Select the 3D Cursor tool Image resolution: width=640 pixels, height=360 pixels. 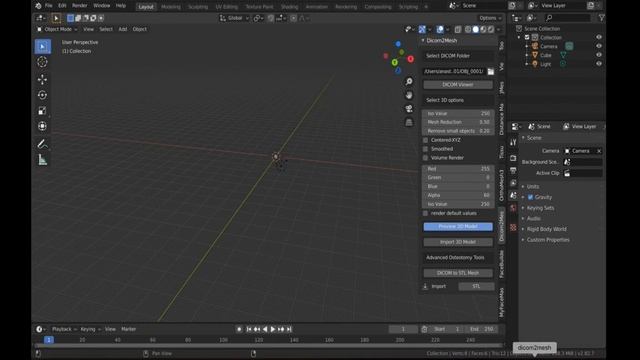pos(42,62)
